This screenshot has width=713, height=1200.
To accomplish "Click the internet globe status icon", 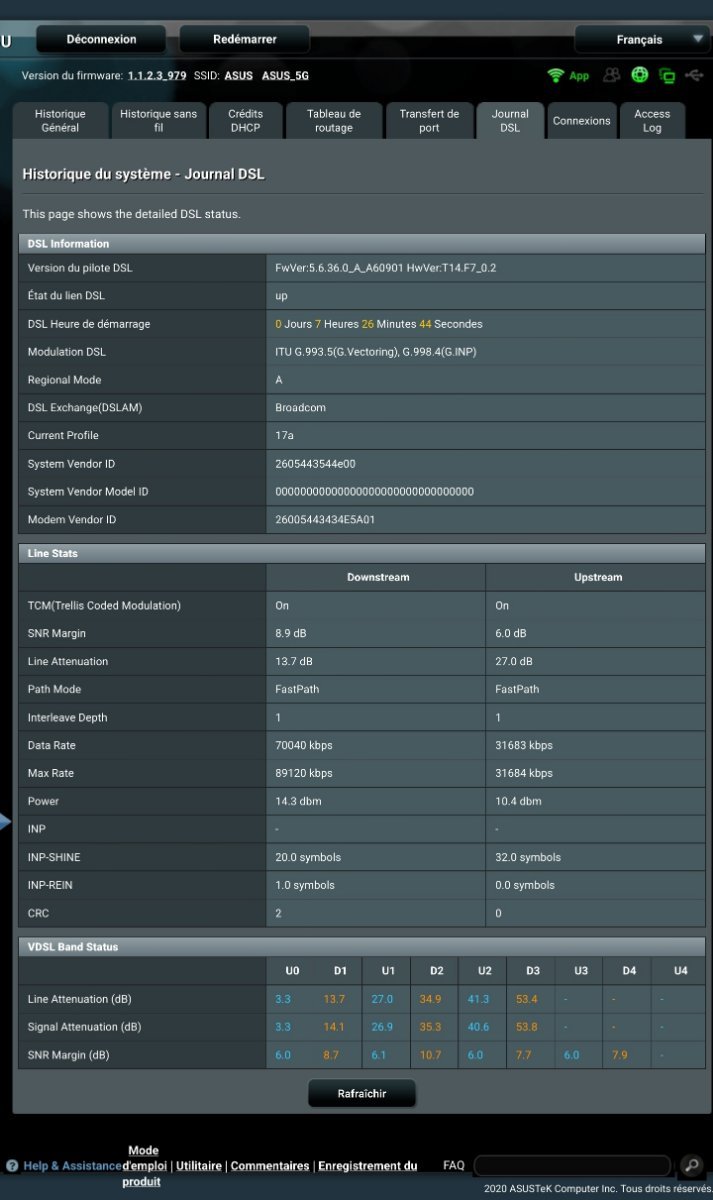I will pyautogui.click(x=640, y=75).
